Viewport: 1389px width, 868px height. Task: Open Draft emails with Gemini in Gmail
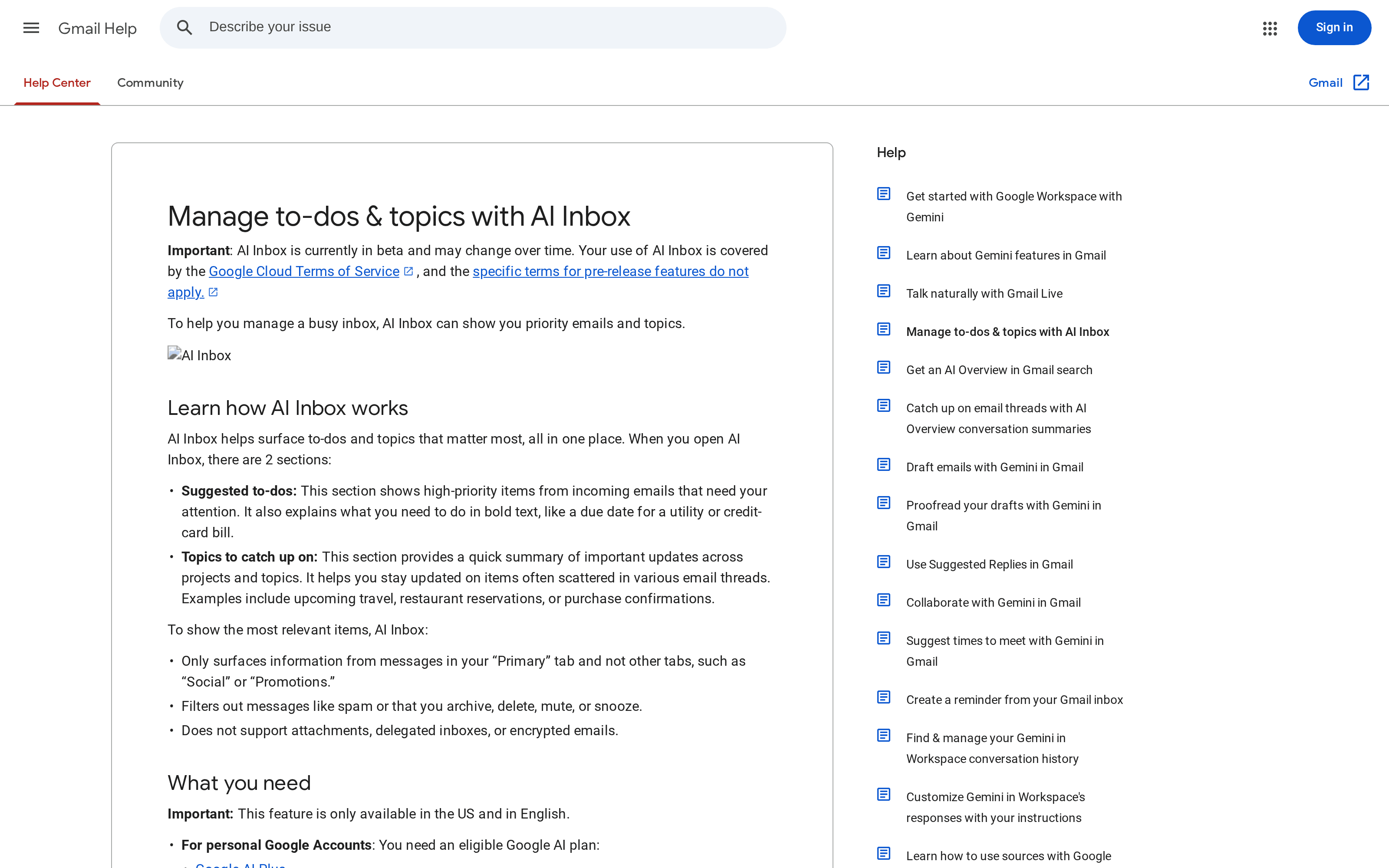995,467
